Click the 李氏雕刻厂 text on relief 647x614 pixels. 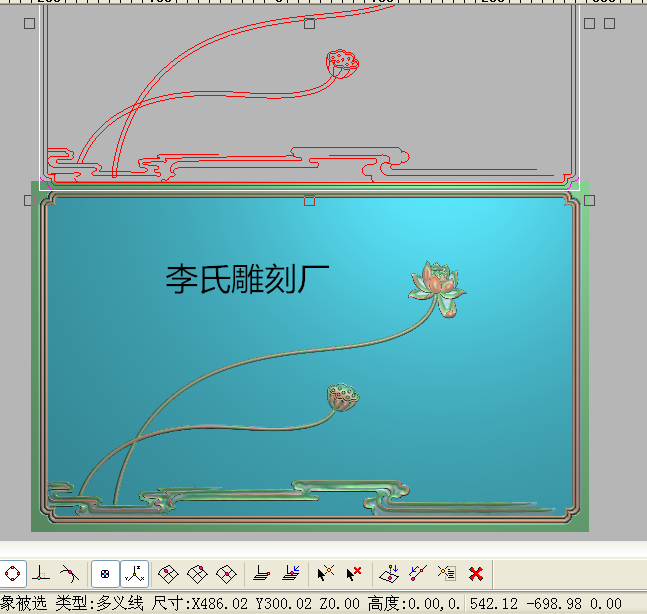tap(247, 279)
